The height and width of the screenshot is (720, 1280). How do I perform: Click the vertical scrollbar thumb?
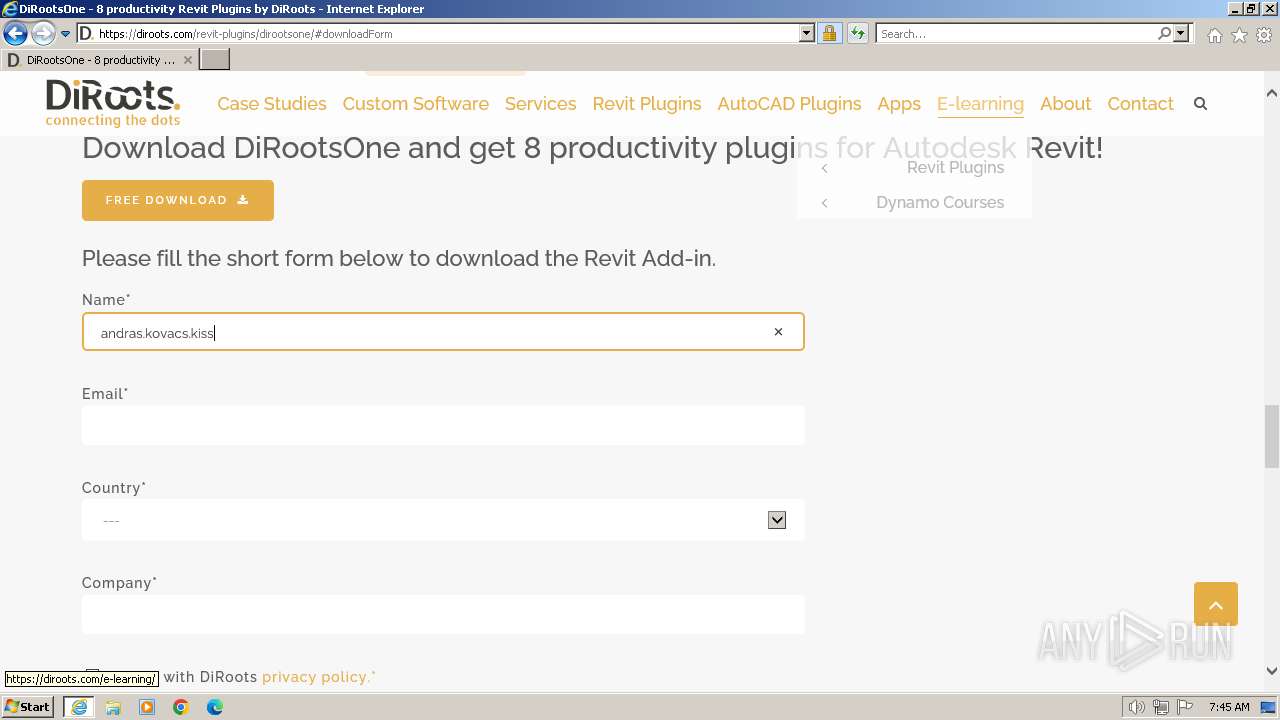coord(1272,436)
